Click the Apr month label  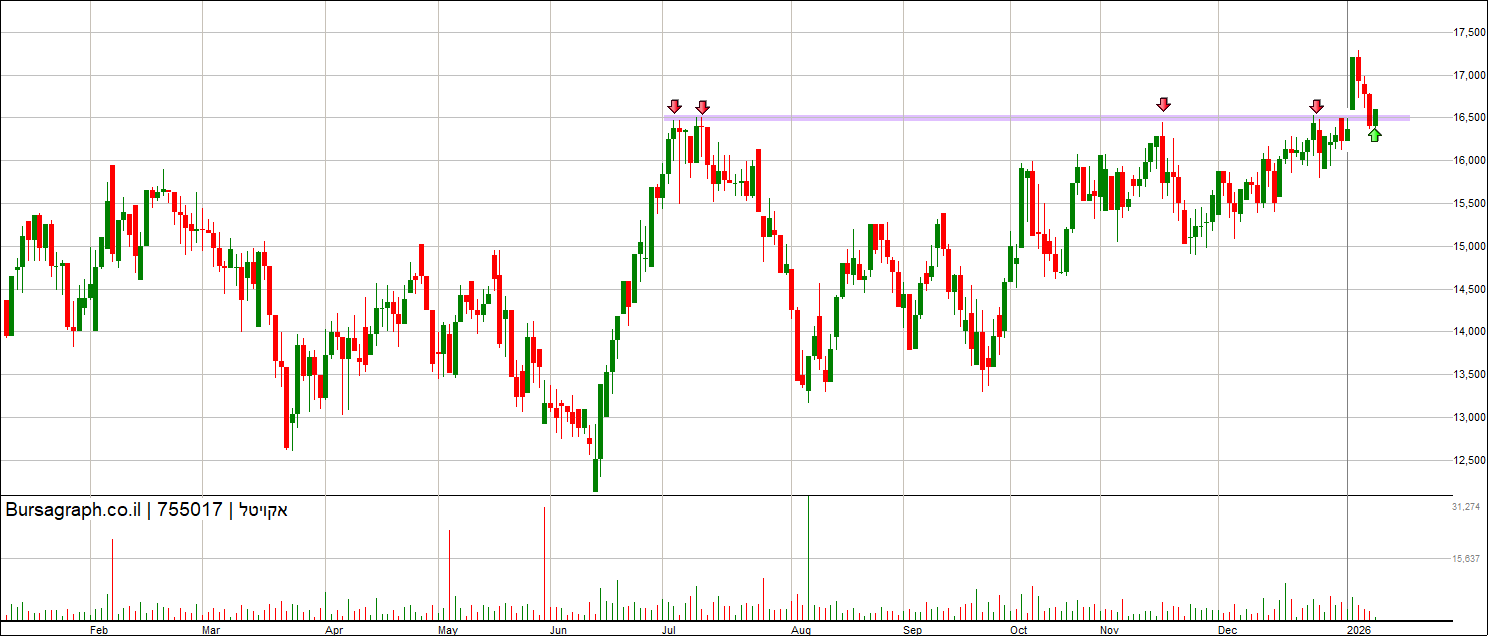[x=334, y=630]
